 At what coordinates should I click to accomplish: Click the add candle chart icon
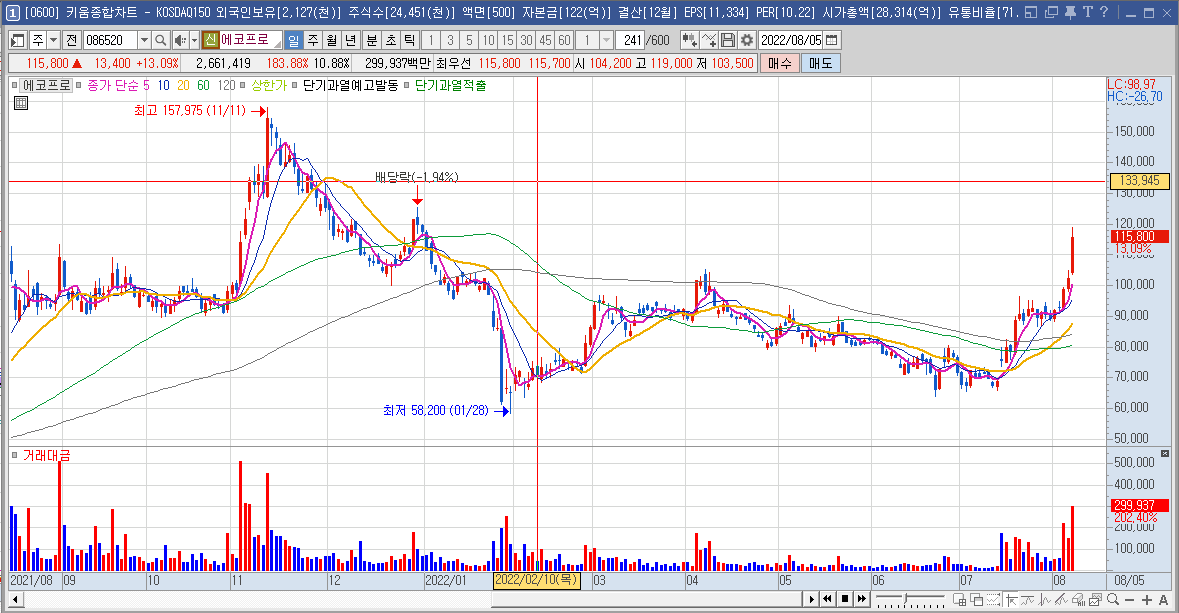tap(689, 41)
